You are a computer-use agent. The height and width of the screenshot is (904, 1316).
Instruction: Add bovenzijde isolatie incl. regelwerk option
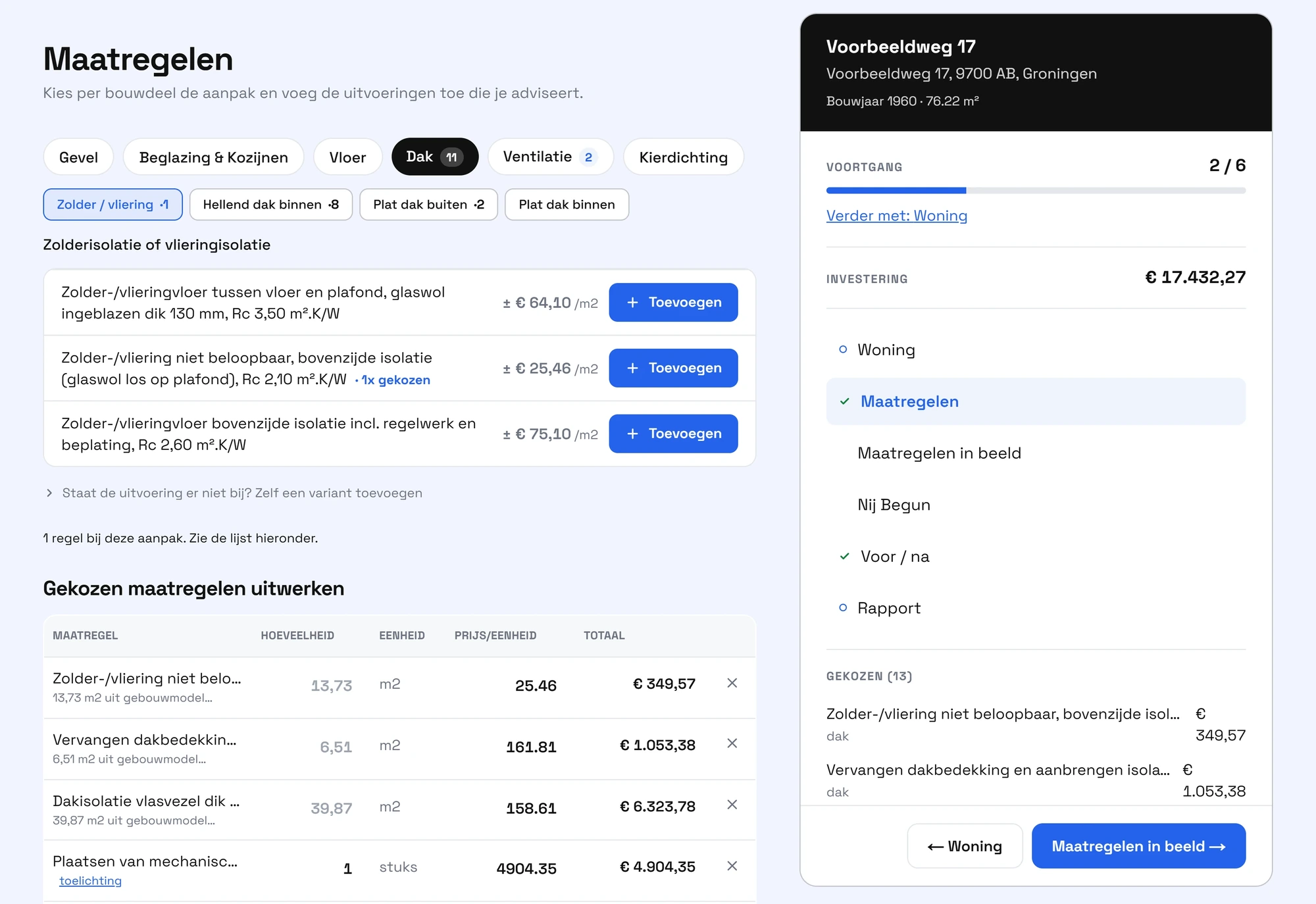point(673,434)
